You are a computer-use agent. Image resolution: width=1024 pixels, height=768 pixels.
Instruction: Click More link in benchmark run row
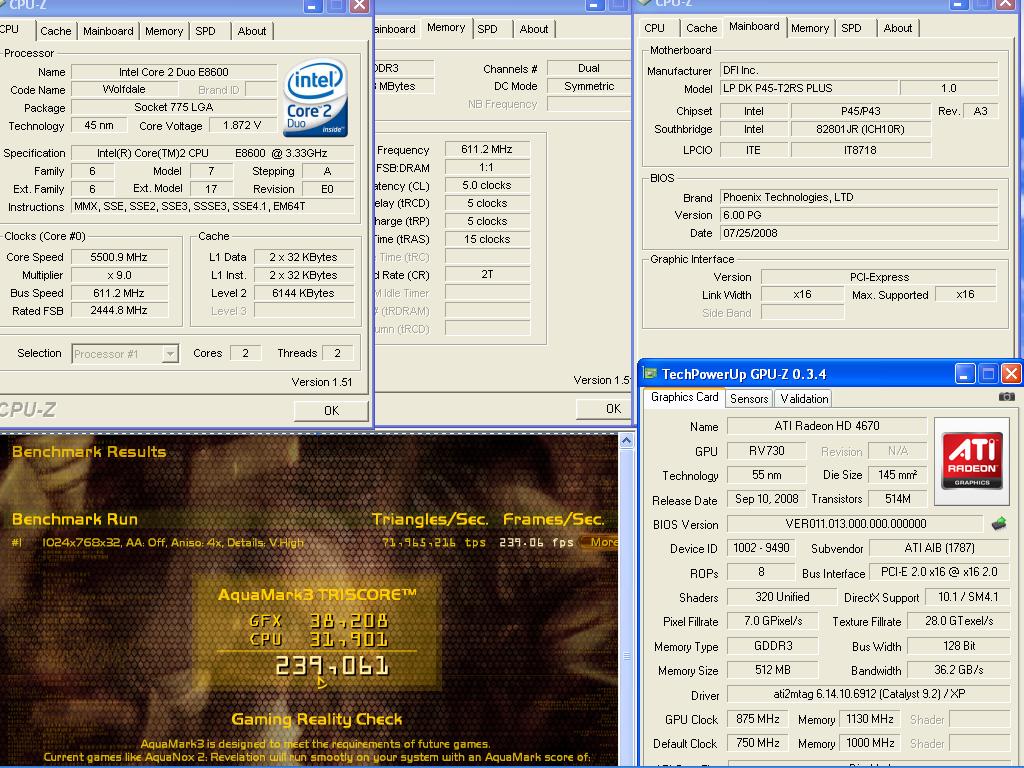click(601, 542)
